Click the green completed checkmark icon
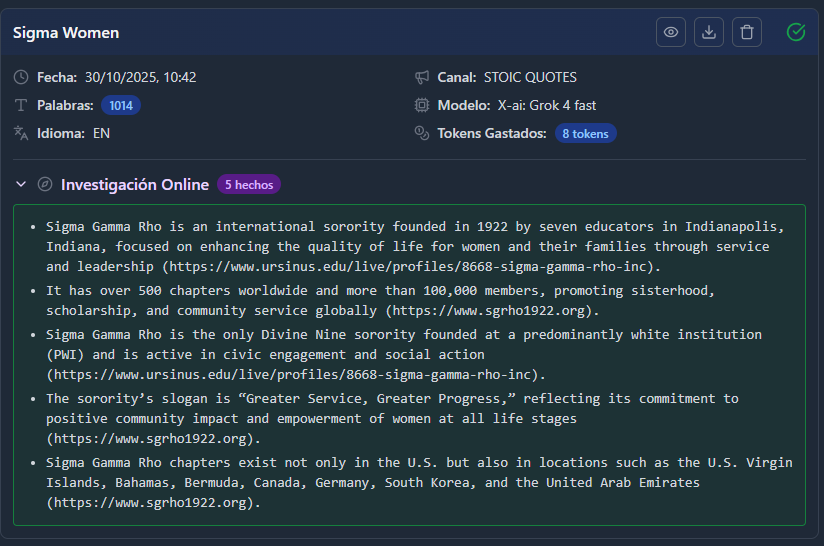Image resolution: width=824 pixels, height=546 pixels. 796,32
